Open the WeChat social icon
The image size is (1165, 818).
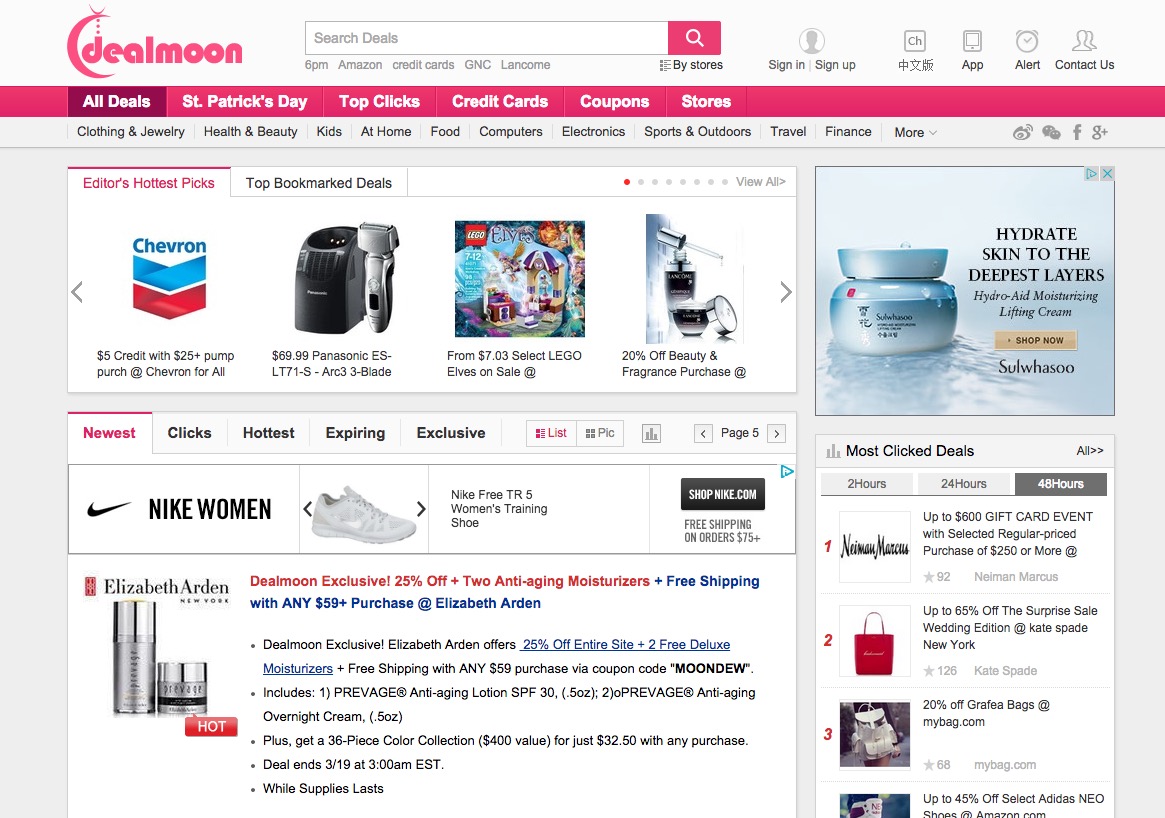point(1051,133)
